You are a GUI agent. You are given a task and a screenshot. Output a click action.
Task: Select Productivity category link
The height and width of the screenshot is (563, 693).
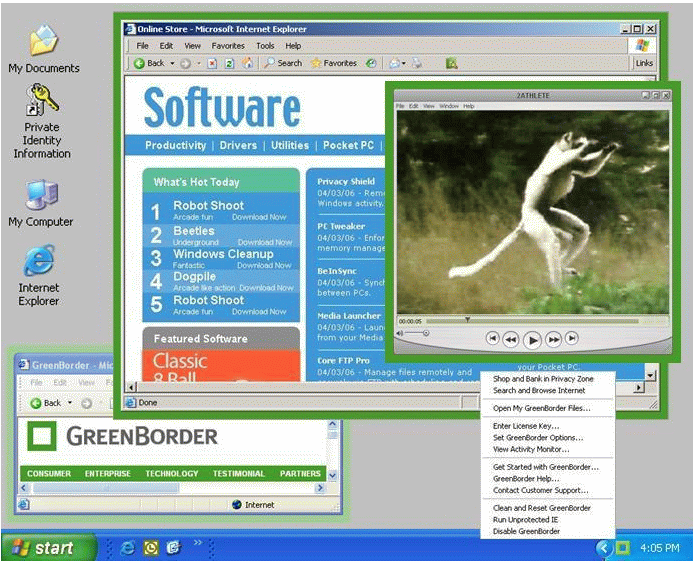click(175, 145)
